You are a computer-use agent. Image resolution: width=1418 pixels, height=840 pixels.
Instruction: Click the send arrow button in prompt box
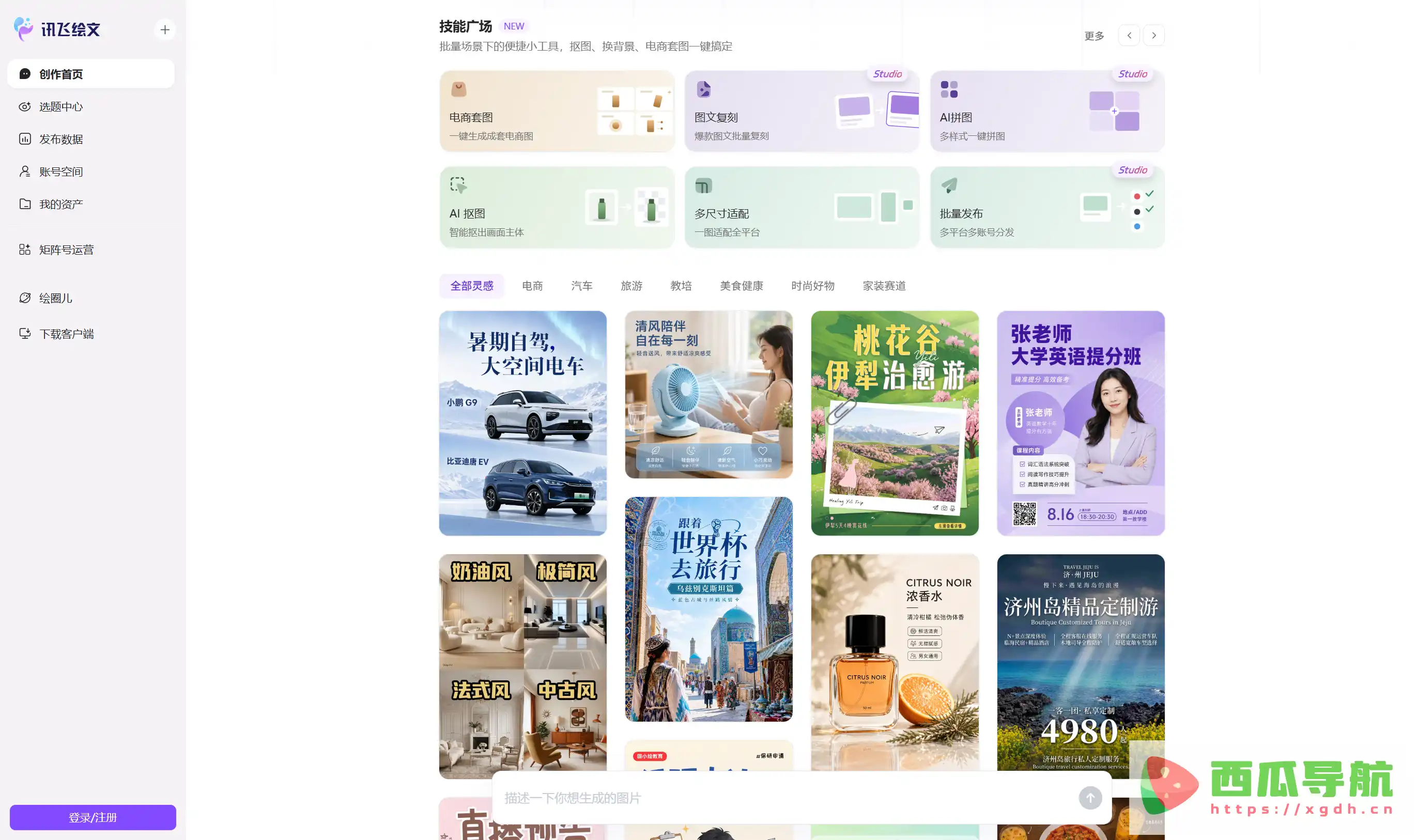point(1090,798)
